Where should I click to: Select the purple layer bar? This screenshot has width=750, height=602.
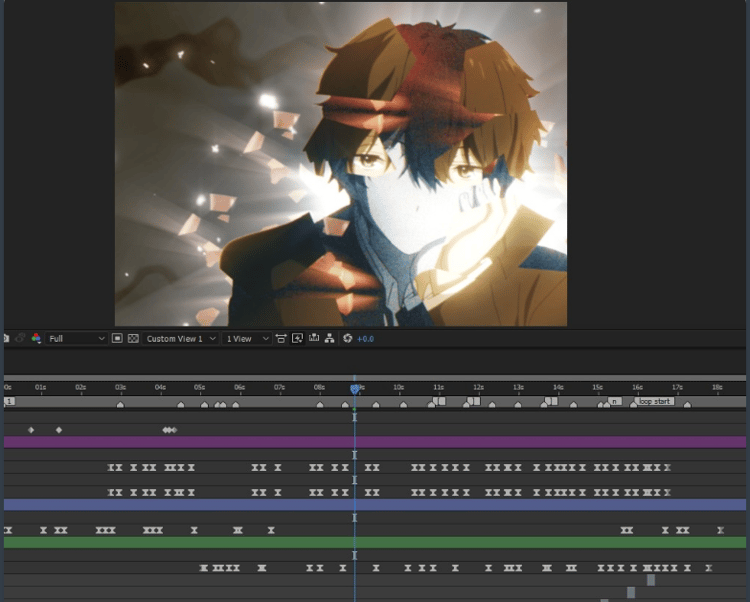(375, 442)
